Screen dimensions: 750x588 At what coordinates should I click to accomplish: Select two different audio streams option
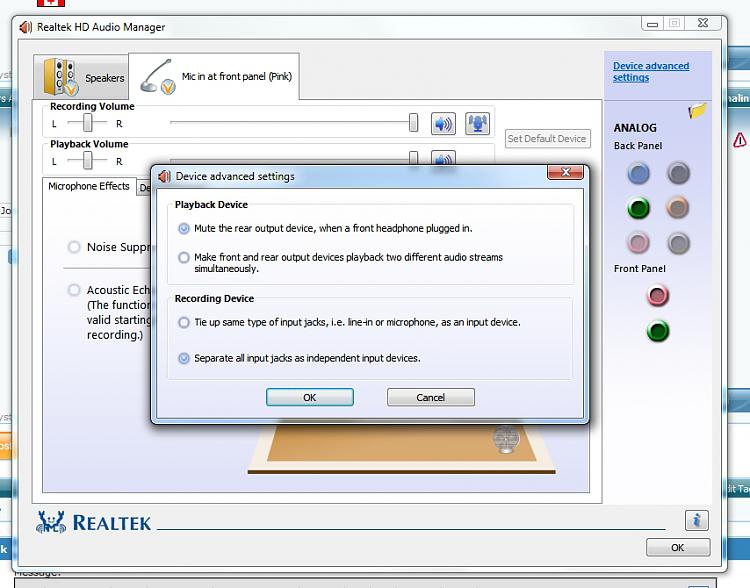184,257
